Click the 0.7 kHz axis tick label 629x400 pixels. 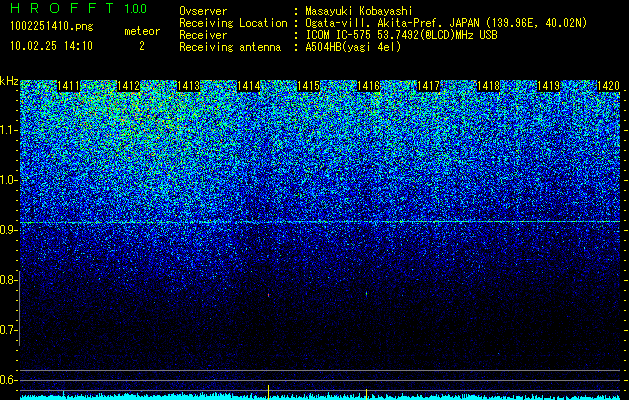[x=9, y=330]
